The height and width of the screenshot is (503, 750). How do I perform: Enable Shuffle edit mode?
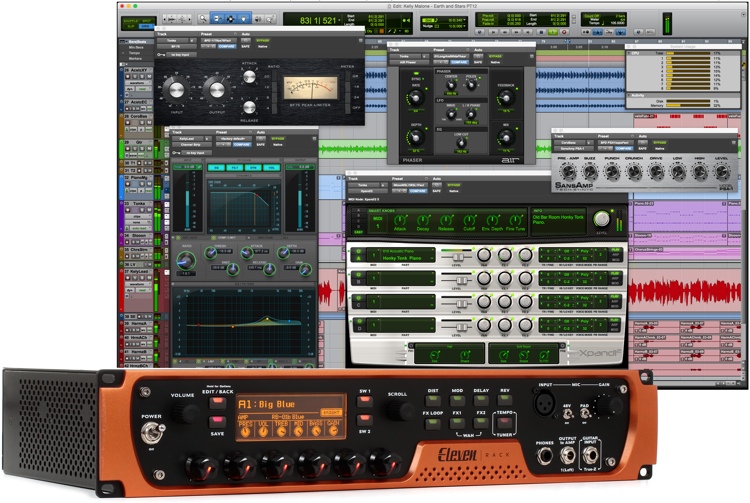pos(131,21)
